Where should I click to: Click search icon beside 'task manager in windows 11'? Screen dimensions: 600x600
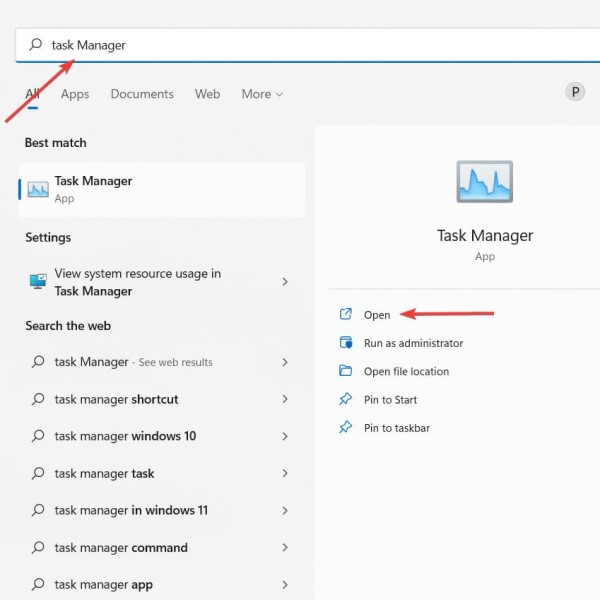click(38, 510)
